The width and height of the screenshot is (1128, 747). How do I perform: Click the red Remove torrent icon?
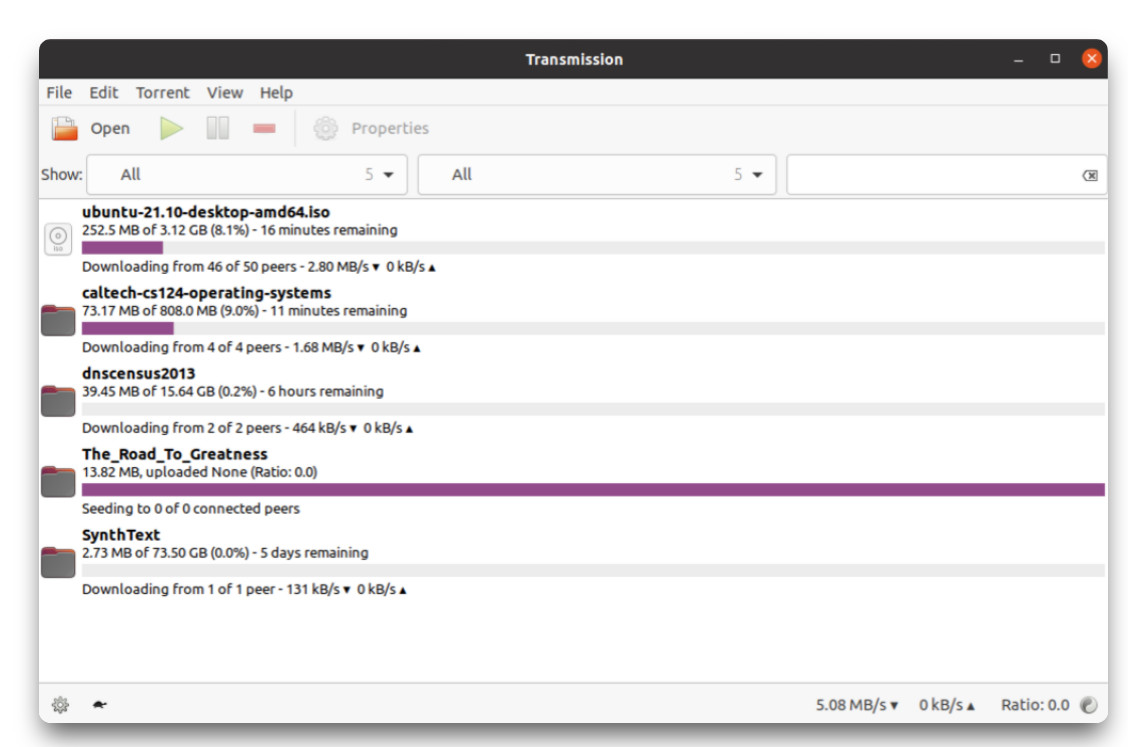pos(264,128)
